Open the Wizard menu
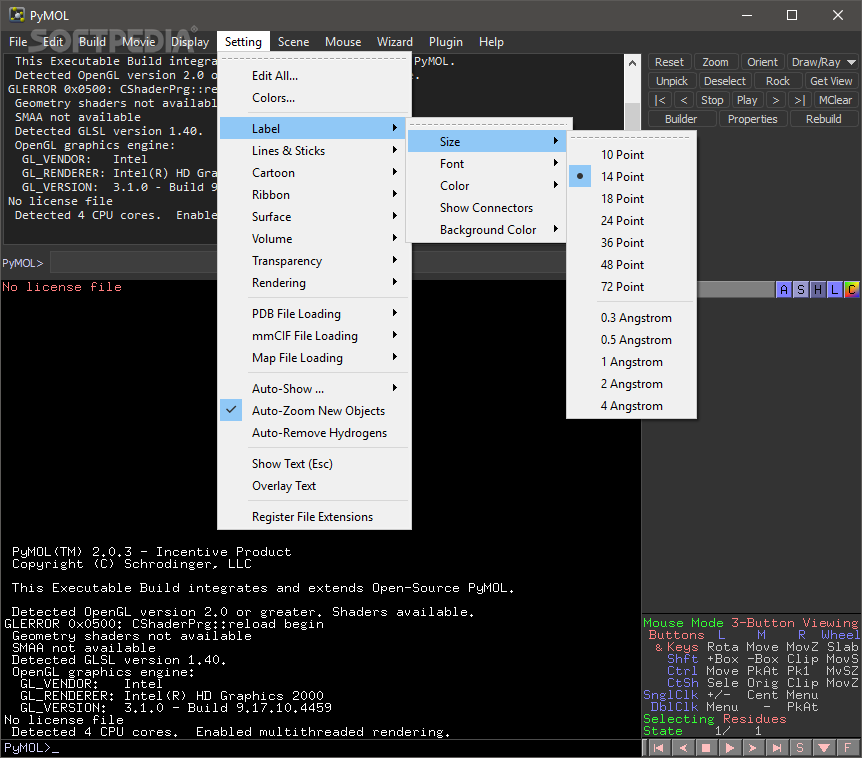Screen dimensions: 862x758 point(395,42)
